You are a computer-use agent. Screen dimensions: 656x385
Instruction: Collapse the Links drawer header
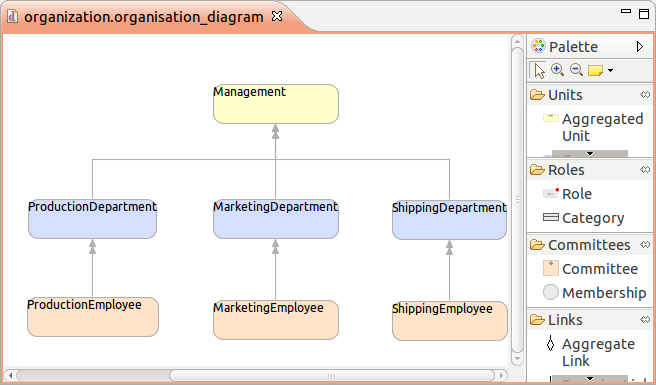[589, 320]
